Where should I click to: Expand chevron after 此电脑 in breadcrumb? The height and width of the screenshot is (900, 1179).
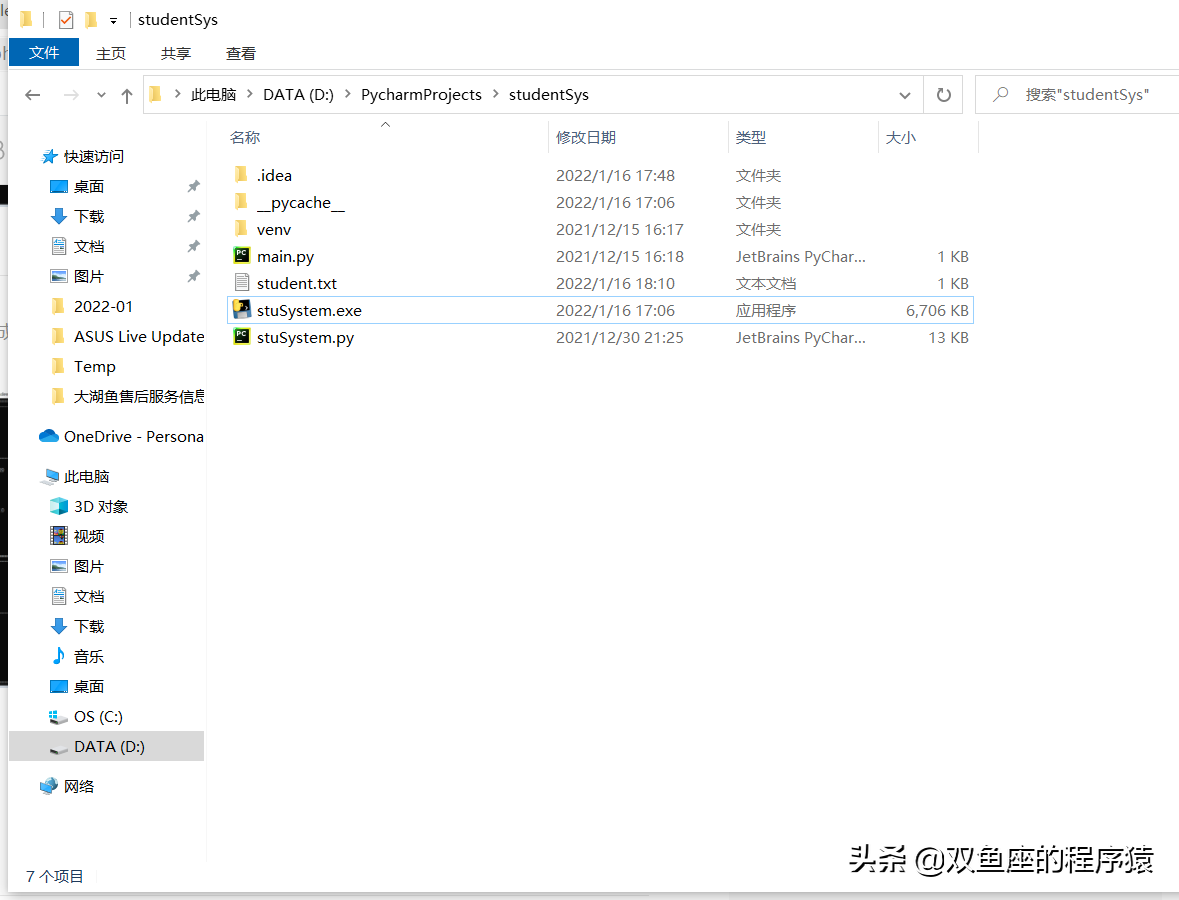click(250, 94)
